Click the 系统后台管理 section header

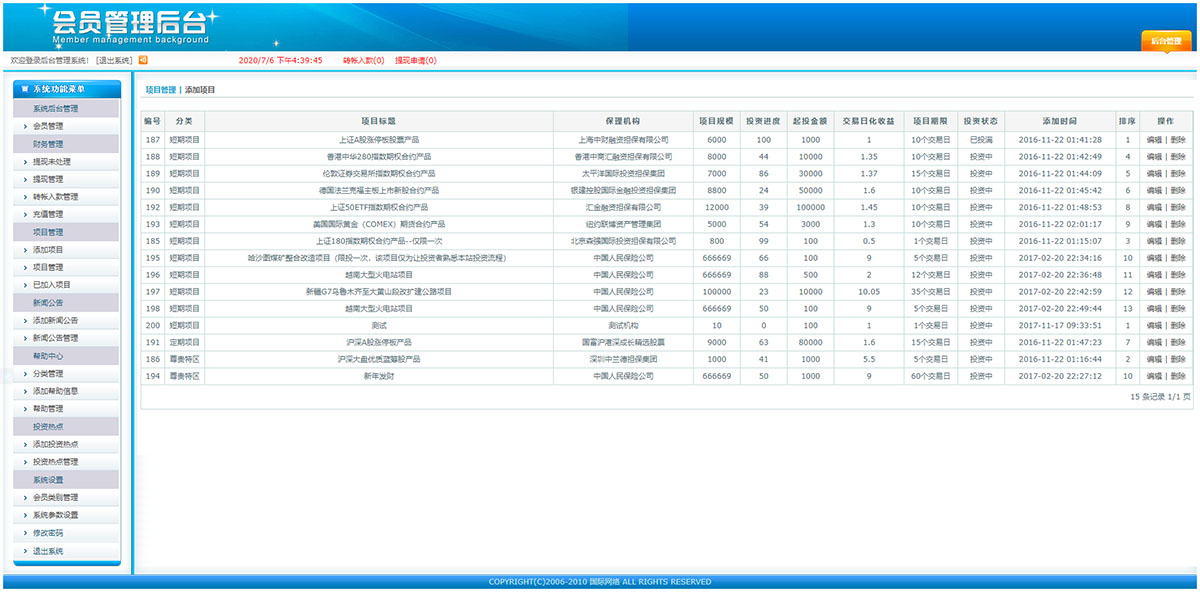66,108
